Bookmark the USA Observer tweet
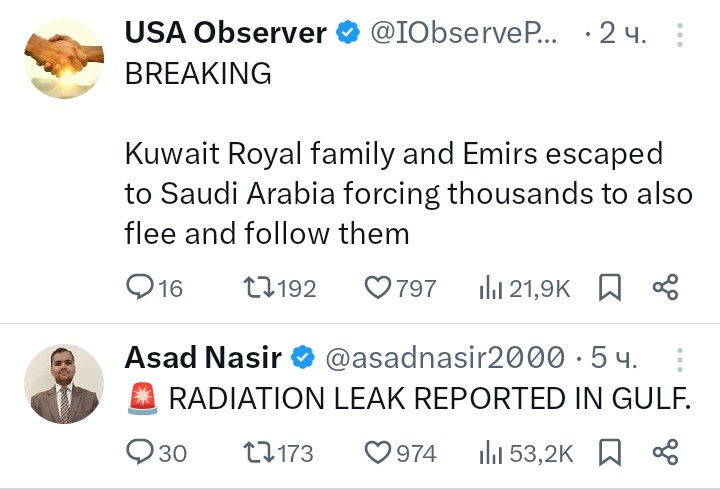The height and width of the screenshot is (489, 720). tap(610, 289)
